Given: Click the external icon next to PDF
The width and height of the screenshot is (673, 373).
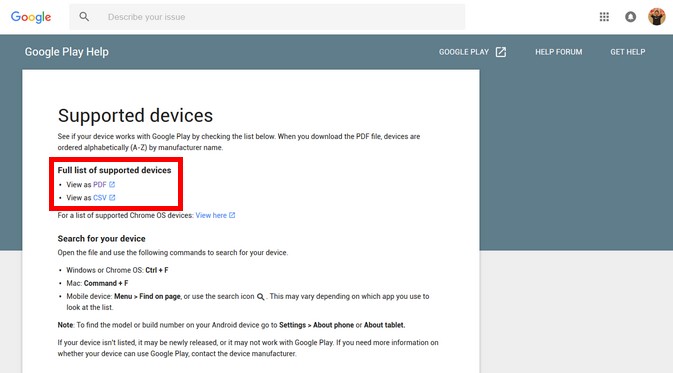Looking at the screenshot, I should (x=112, y=185).
